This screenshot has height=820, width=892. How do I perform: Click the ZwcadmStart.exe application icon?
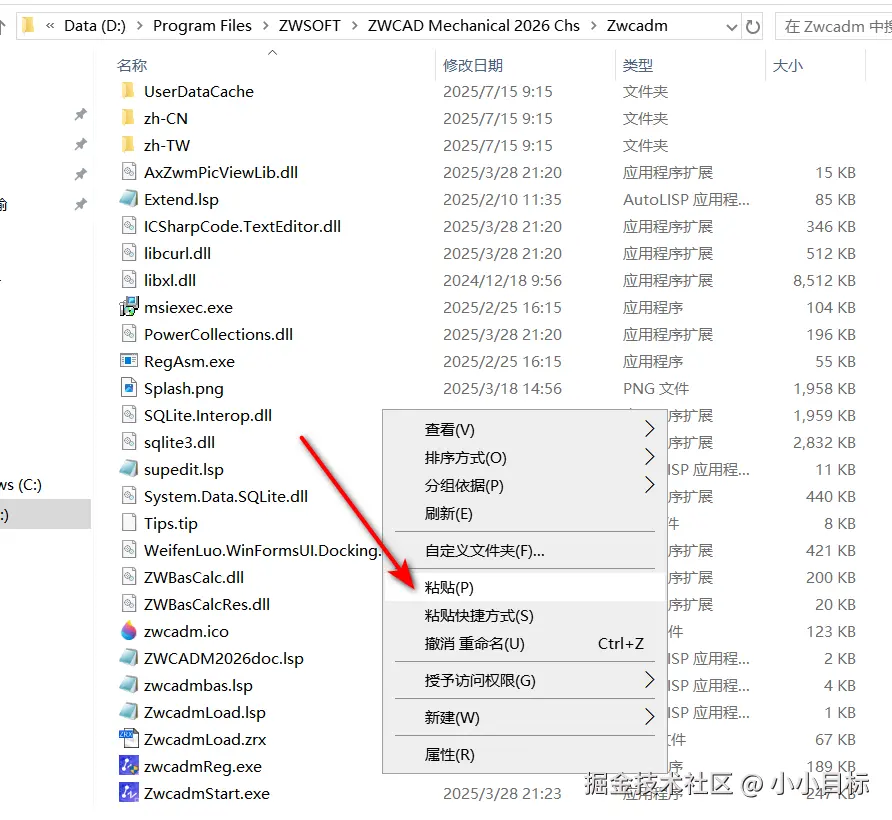coord(129,793)
